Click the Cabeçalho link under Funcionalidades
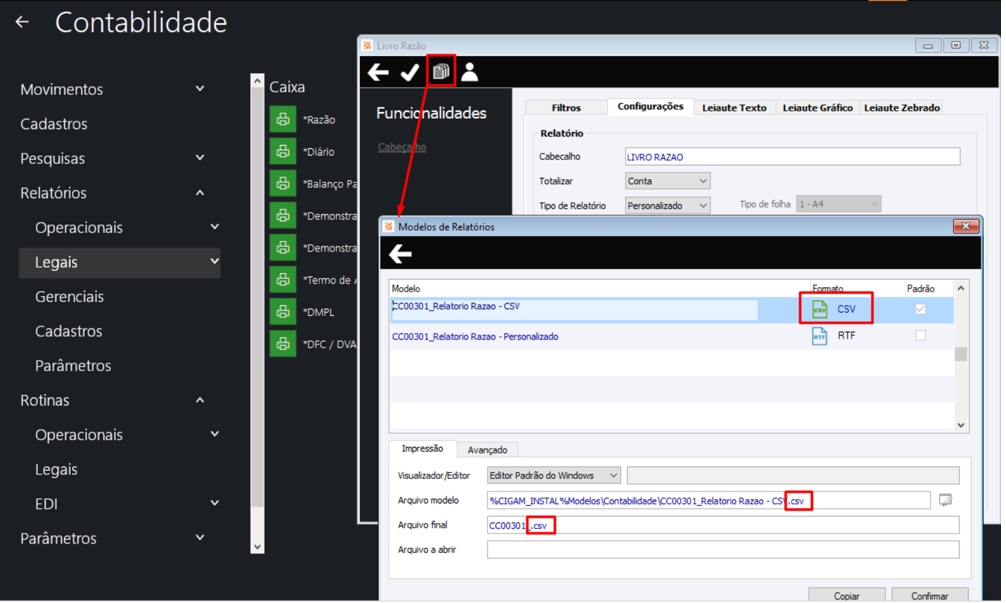This screenshot has width=1006, height=603. coord(402,147)
